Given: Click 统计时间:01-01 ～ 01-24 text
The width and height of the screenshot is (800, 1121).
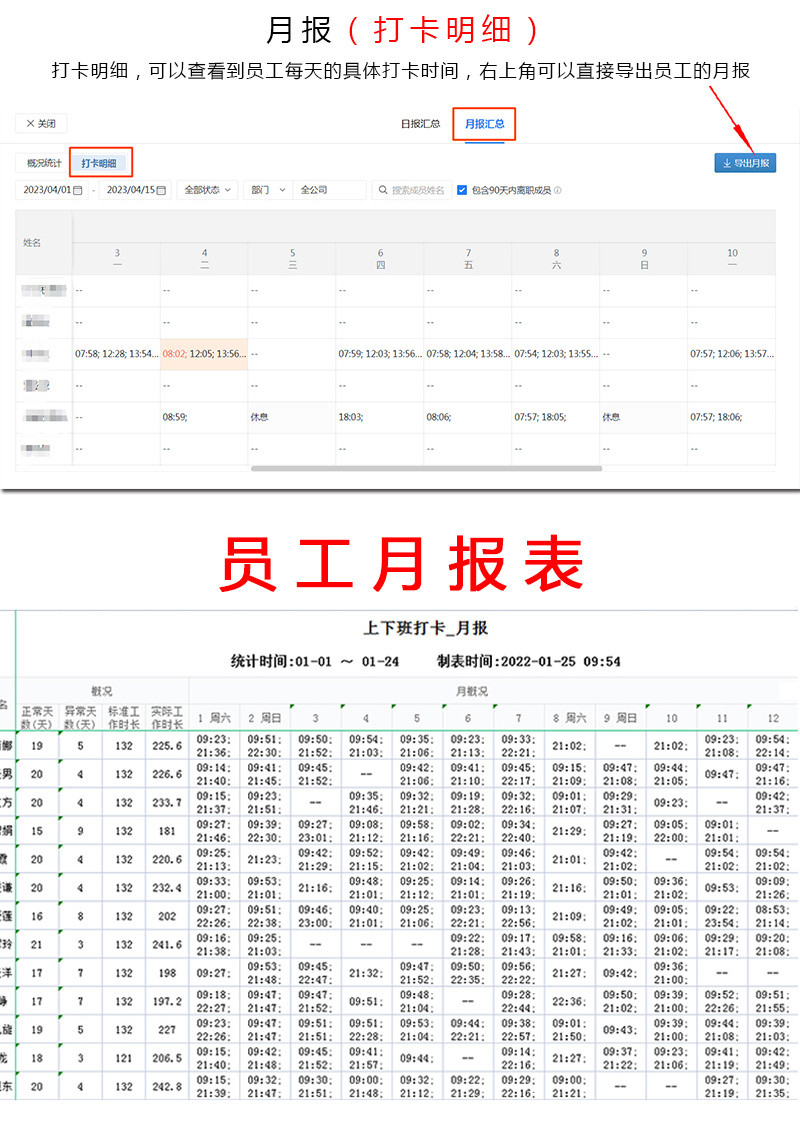Looking at the screenshot, I should pyautogui.click(x=315, y=661).
